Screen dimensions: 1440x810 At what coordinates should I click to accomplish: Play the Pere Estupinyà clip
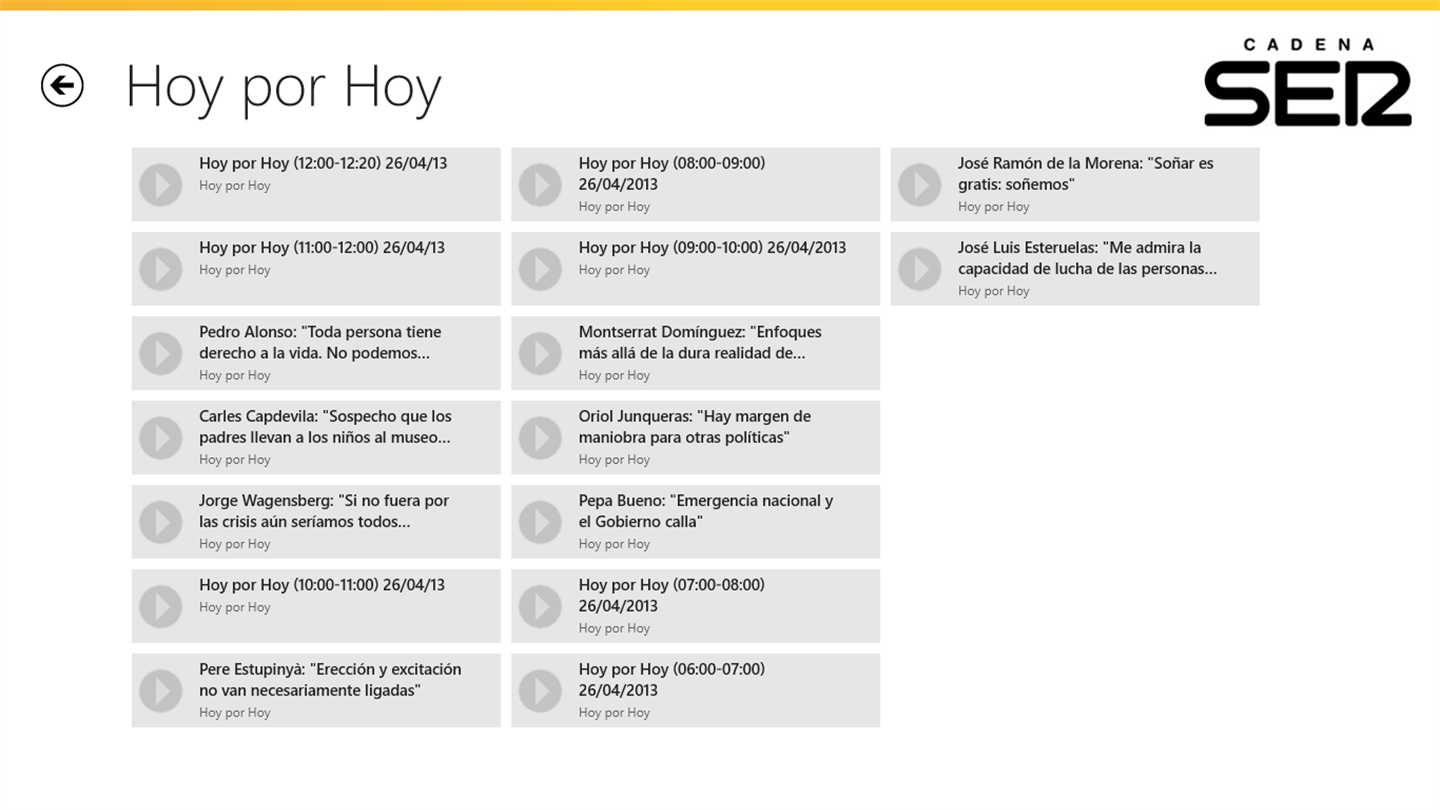(161, 691)
